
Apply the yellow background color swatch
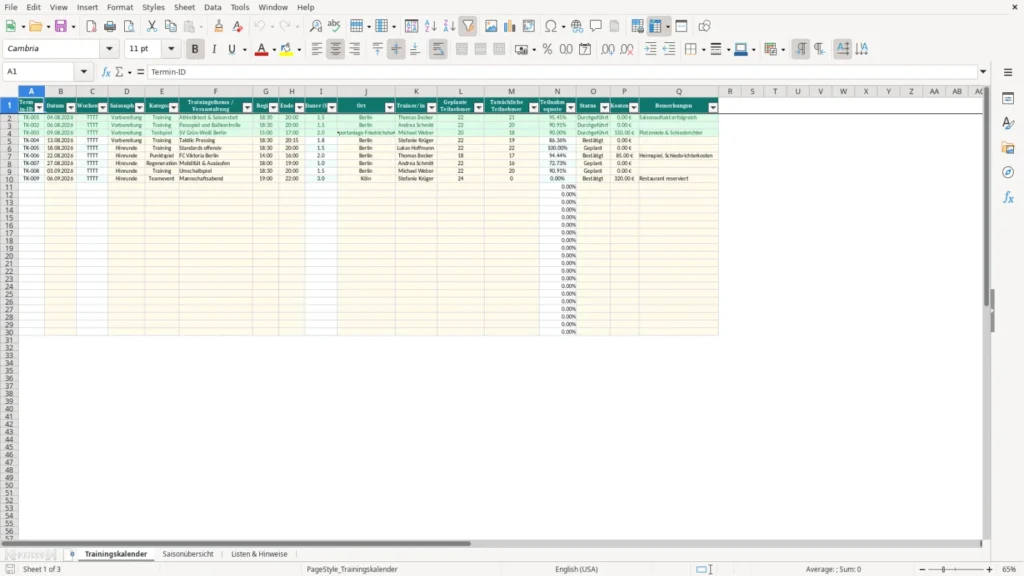[x=286, y=49]
